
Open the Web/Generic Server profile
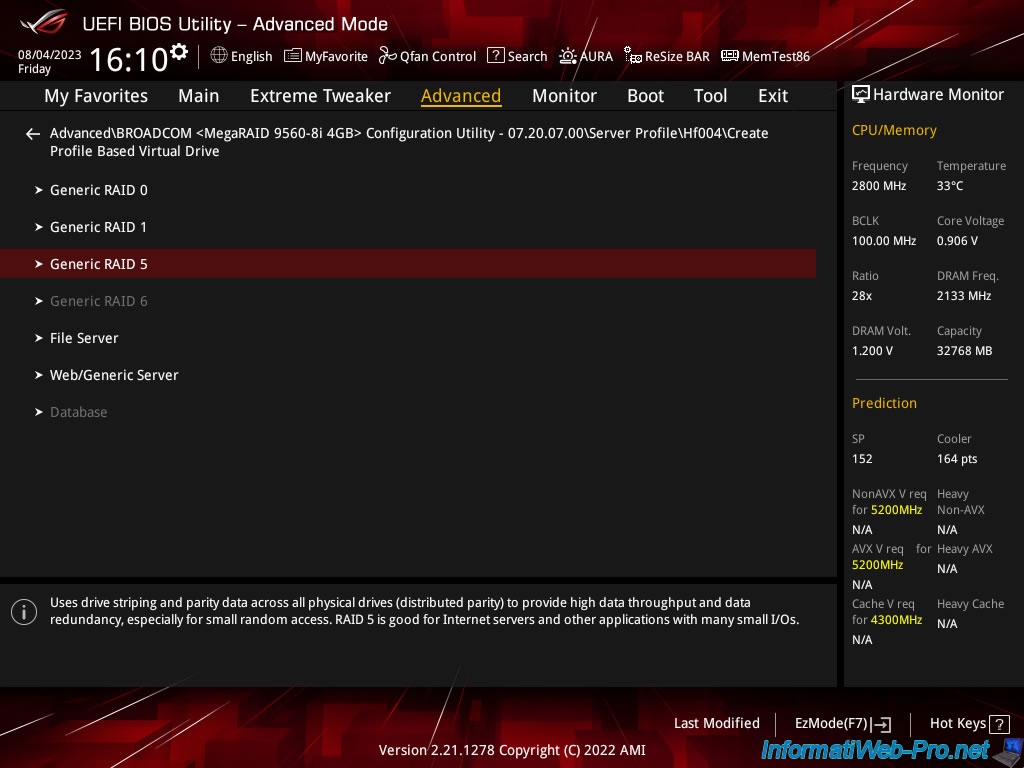click(x=114, y=375)
